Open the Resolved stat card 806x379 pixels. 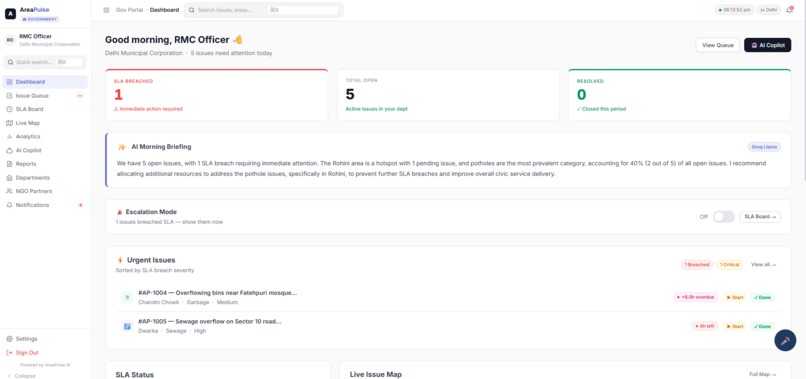pos(680,95)
